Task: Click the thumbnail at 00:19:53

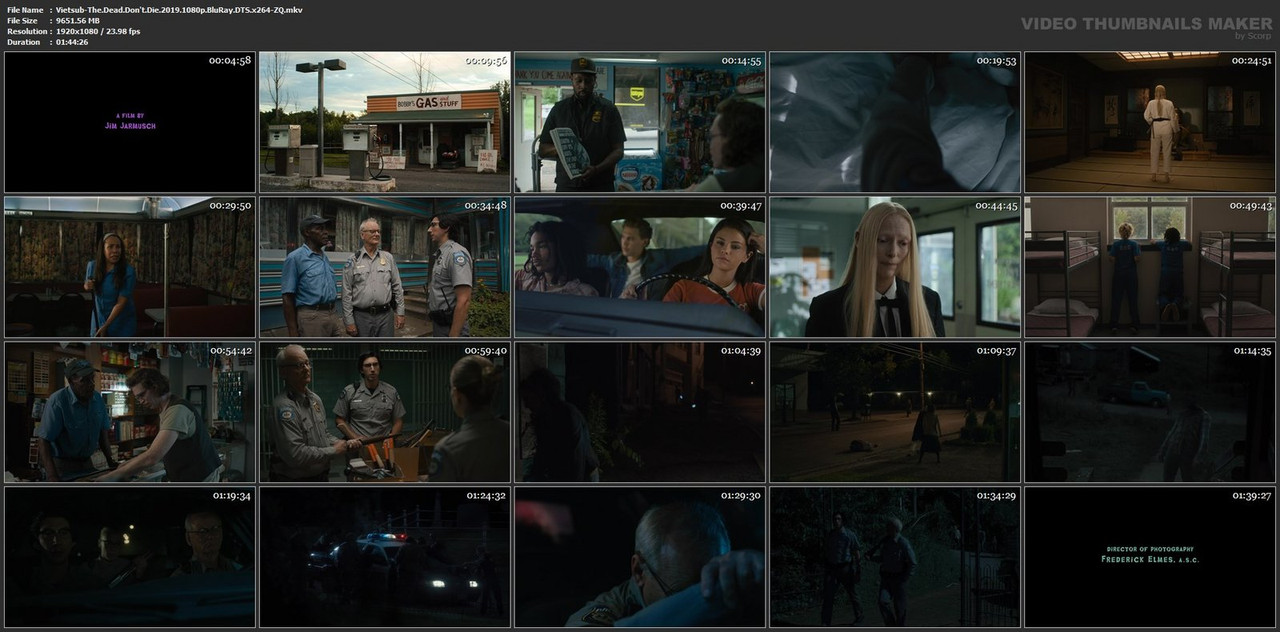Action: (895, 122)
